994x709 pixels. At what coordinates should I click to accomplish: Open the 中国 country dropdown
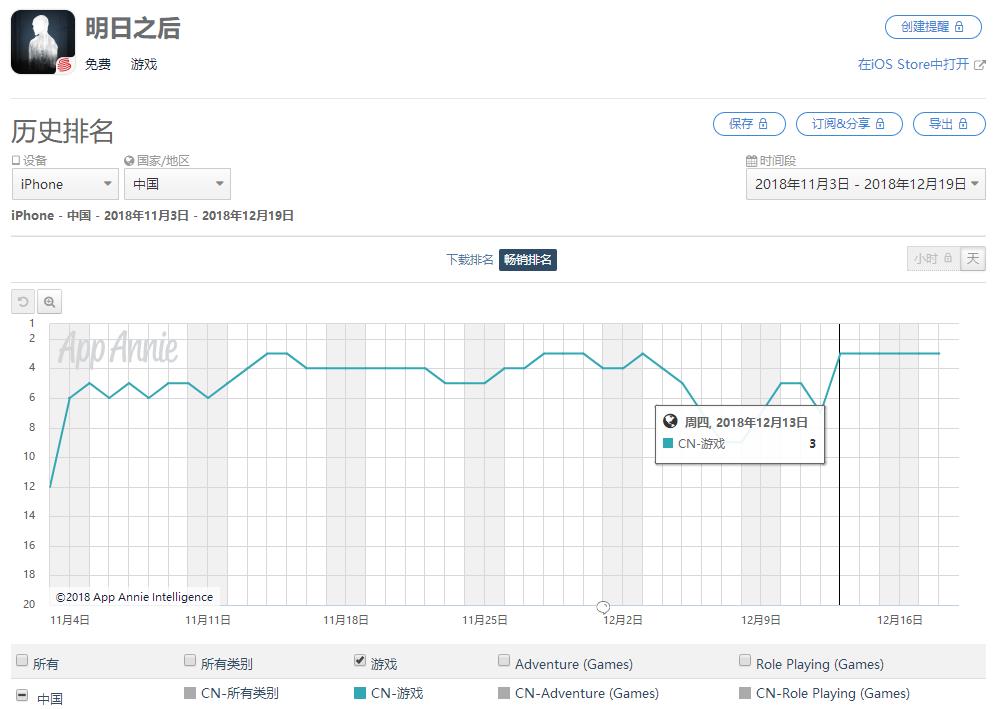178,185
